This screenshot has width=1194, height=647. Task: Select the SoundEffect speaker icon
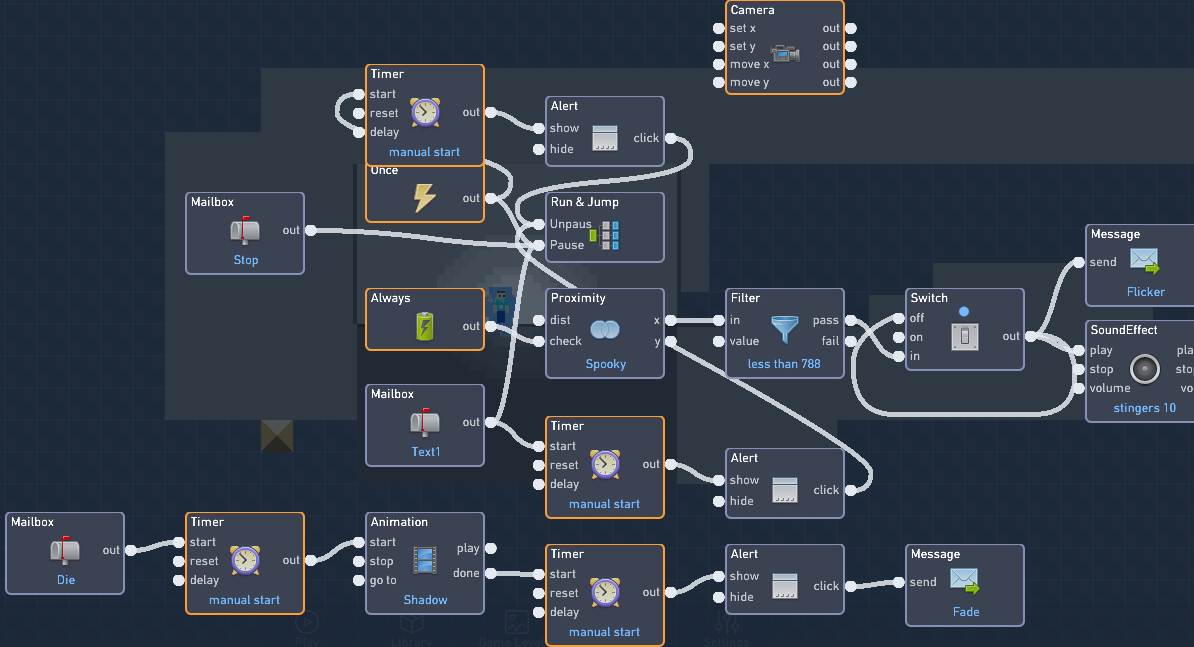1144,368
